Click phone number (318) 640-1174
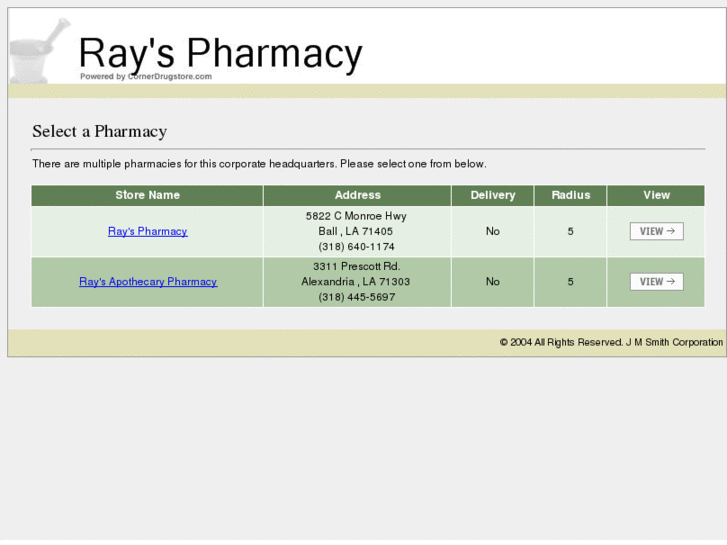Screen dimensions: 727x545 [x=356, y=246]
